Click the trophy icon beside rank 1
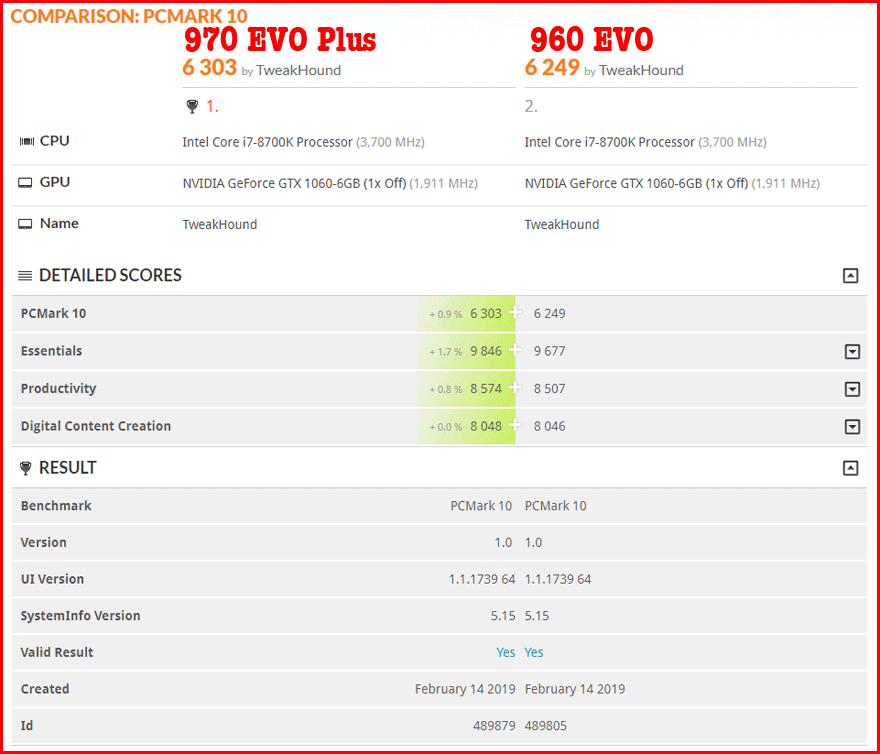 tap(192, 106)
